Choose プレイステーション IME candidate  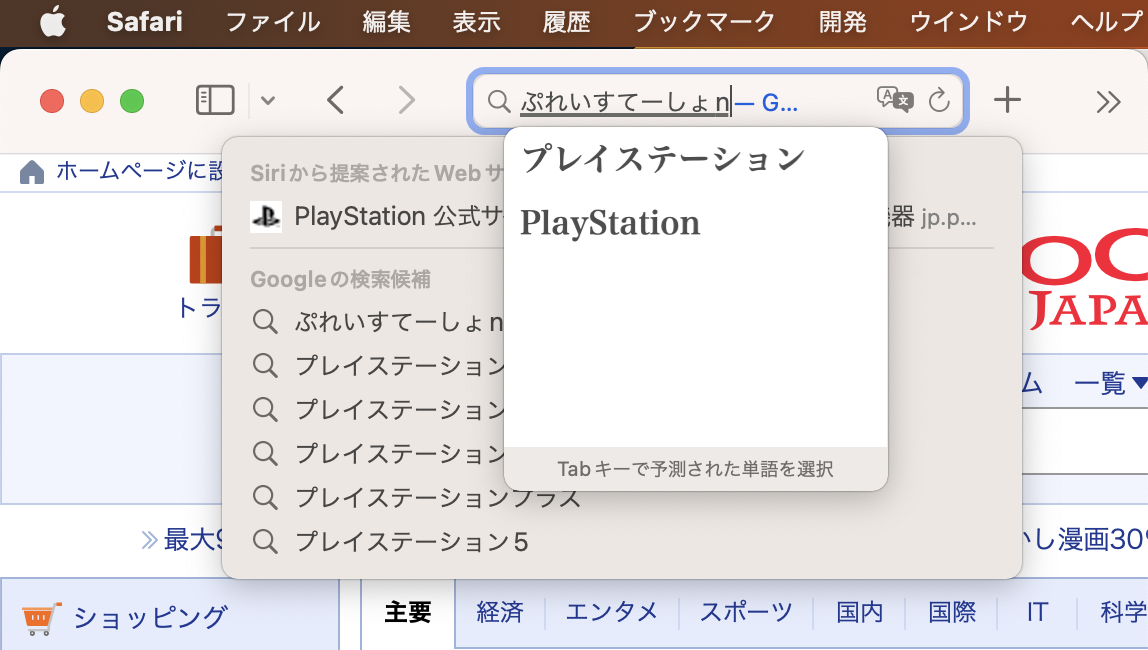663,158
